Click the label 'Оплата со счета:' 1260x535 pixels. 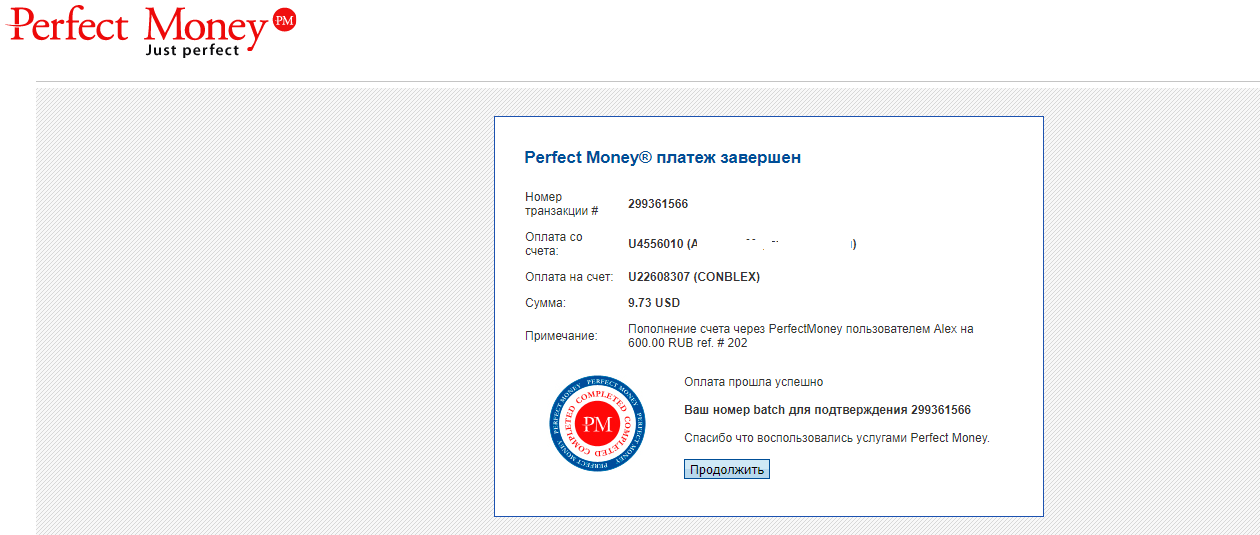coord(554,244)
